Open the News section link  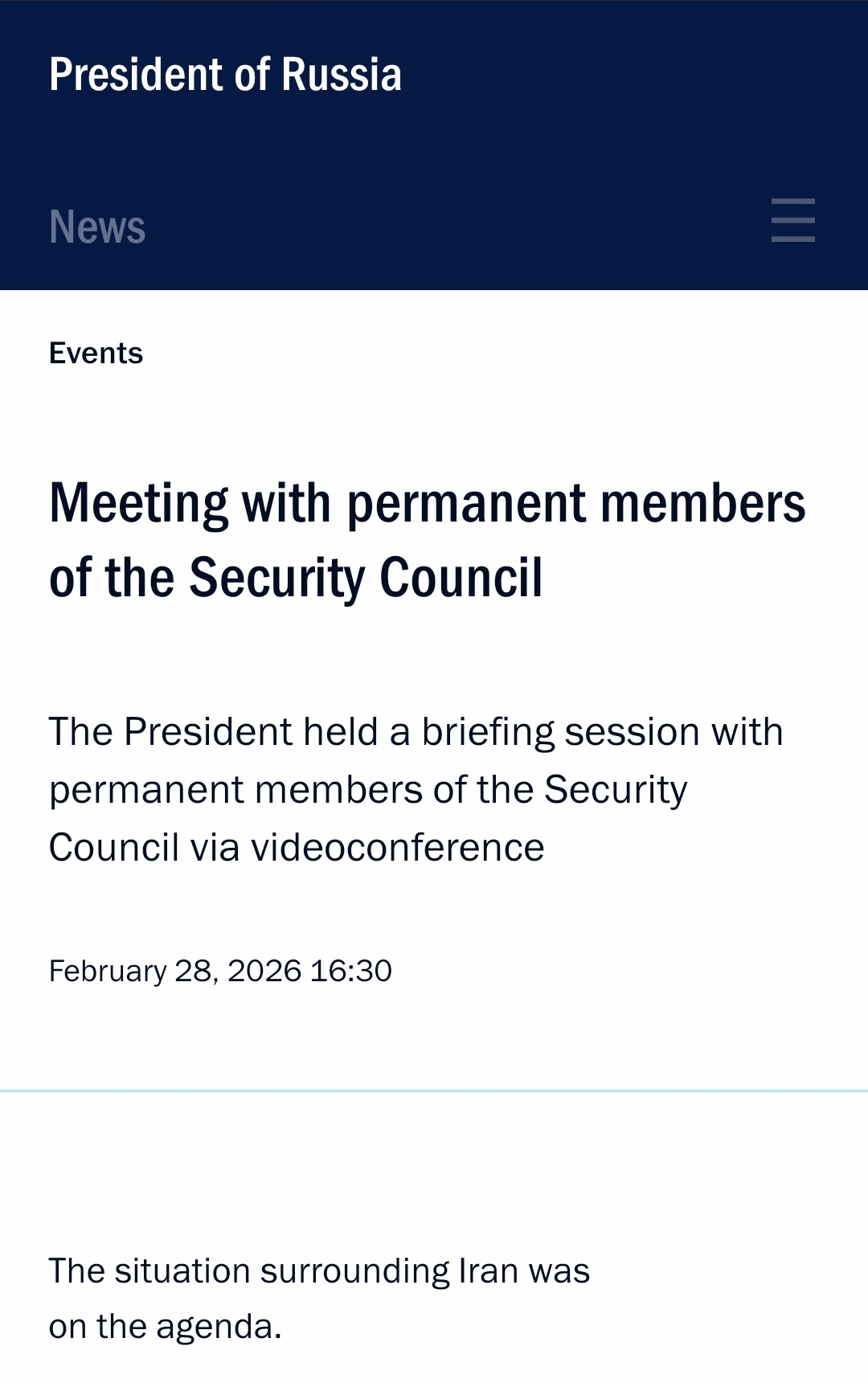tap(97, 227)
